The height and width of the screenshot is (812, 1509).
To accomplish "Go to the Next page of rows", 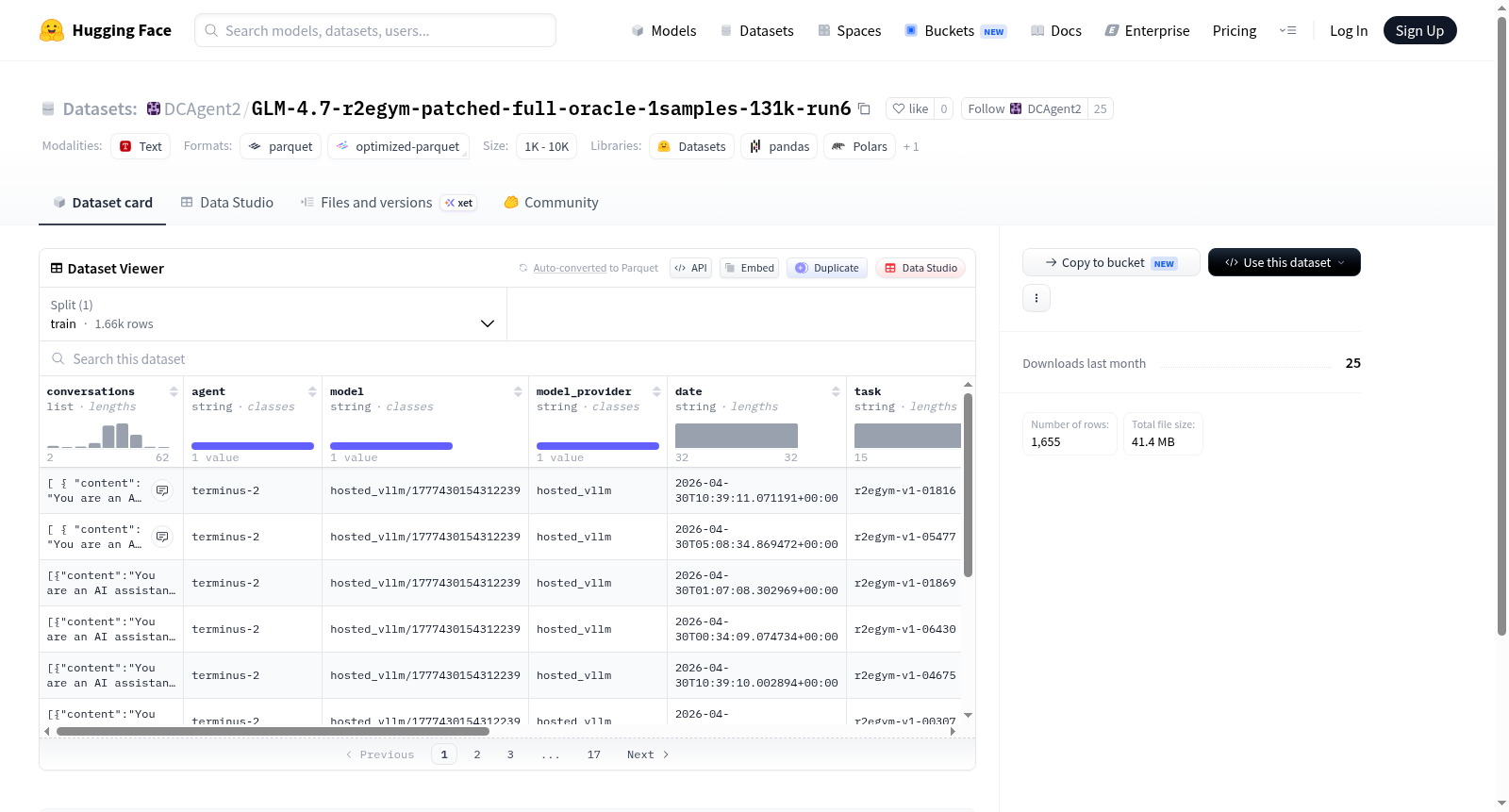I will coord(648,754).
